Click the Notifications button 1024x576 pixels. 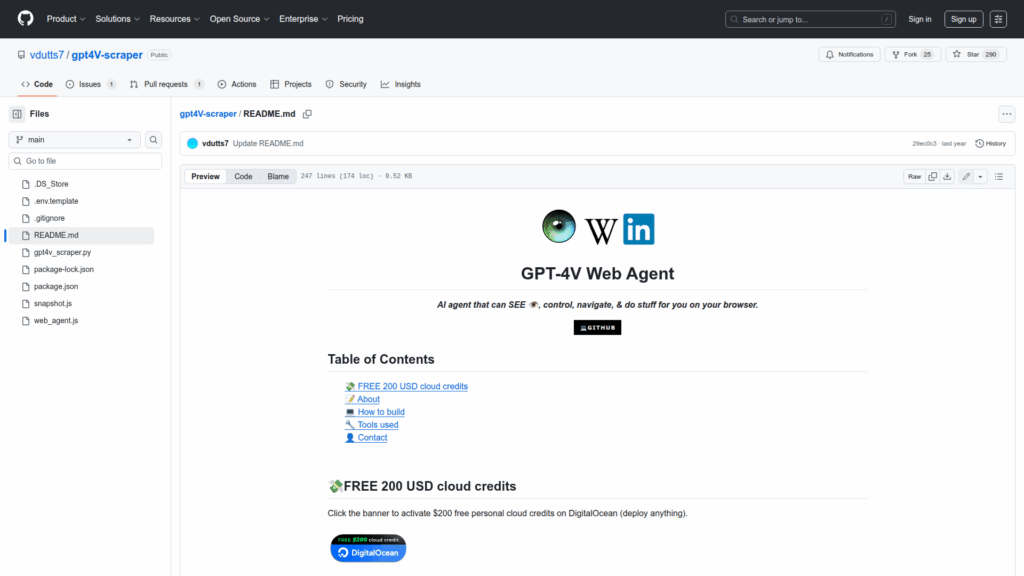tap(850, 55)
